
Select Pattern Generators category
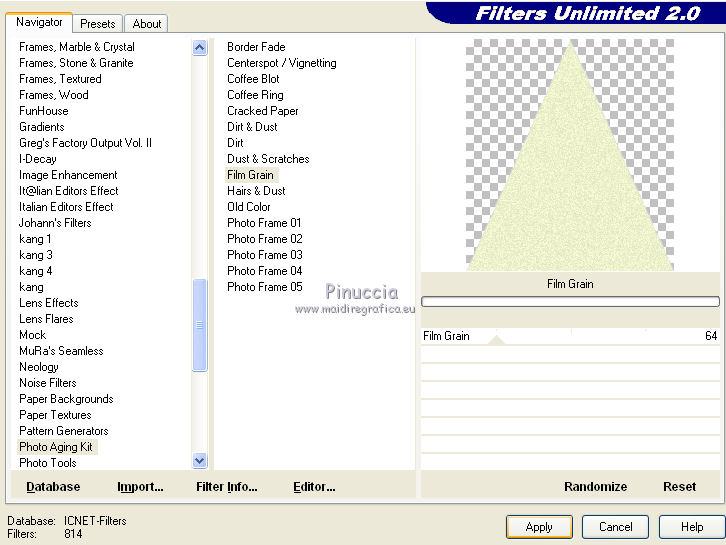64,431
